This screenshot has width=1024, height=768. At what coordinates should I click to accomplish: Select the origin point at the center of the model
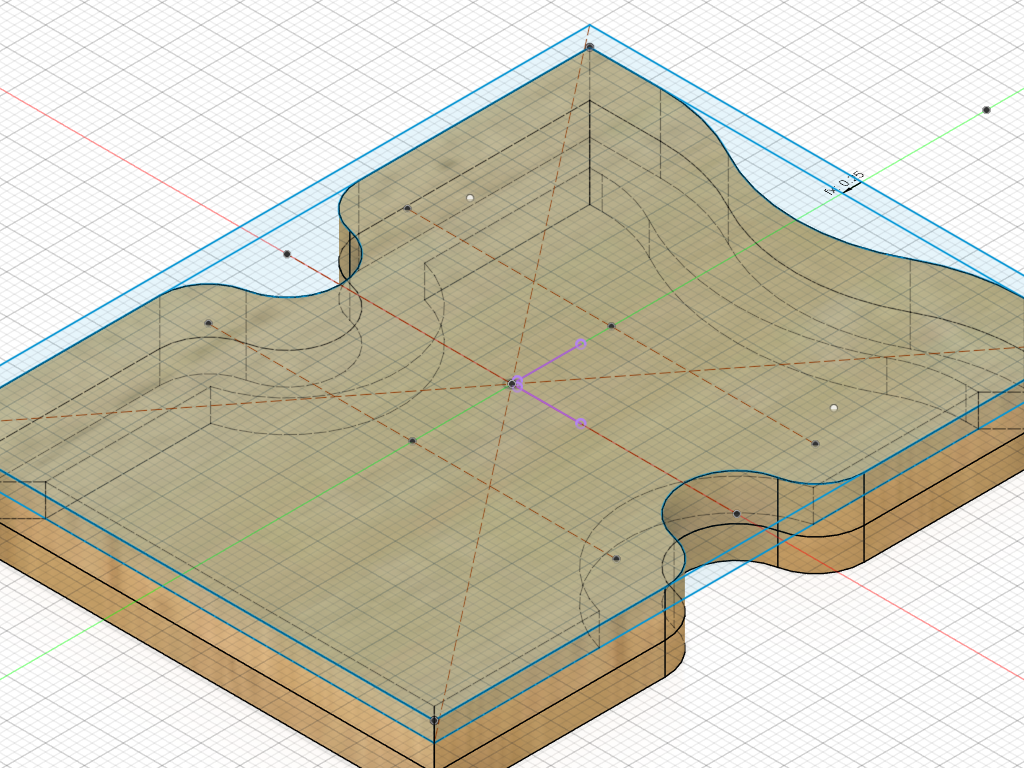coord(513,384)
